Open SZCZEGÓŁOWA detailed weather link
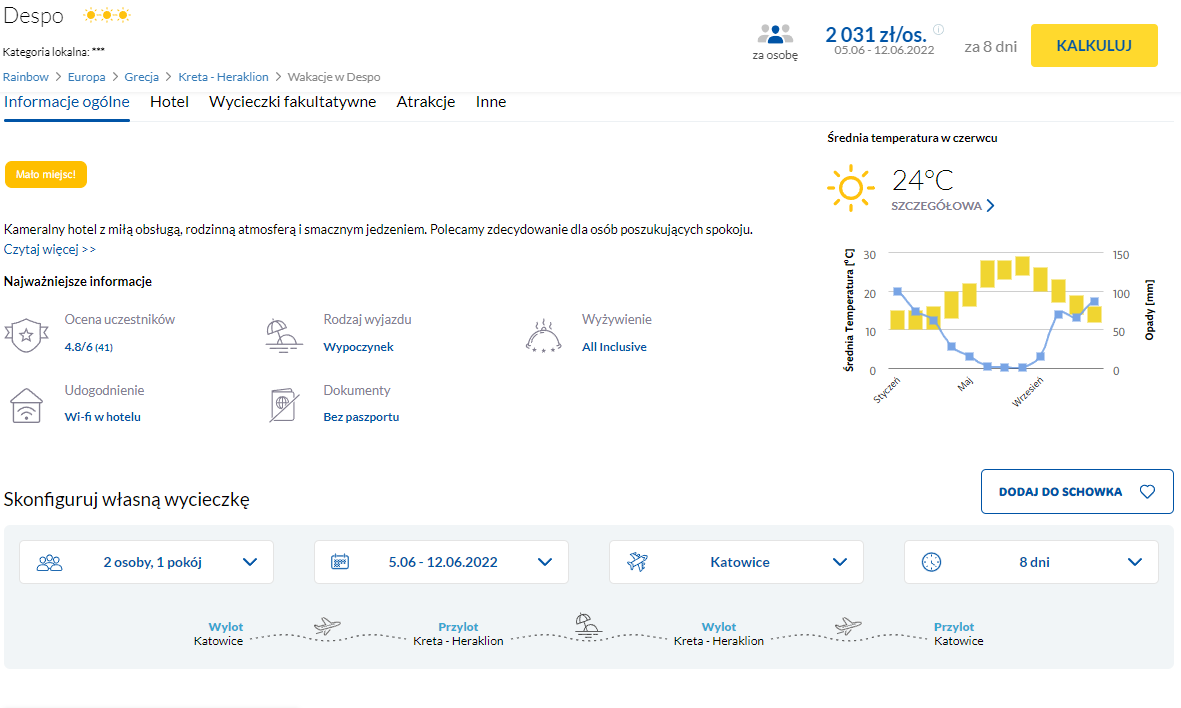Viewport: 1181px width, 708px height. pyautogui.click(x=943, y=206)
